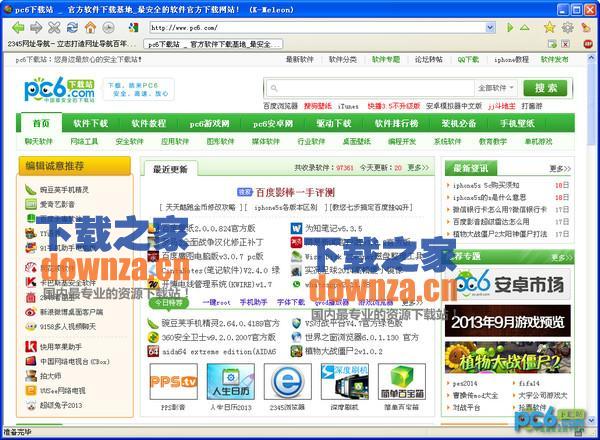Click the blue W icon of 为知笔记
The height and width of the screenshot is (440, 600).
click(297, 228)
